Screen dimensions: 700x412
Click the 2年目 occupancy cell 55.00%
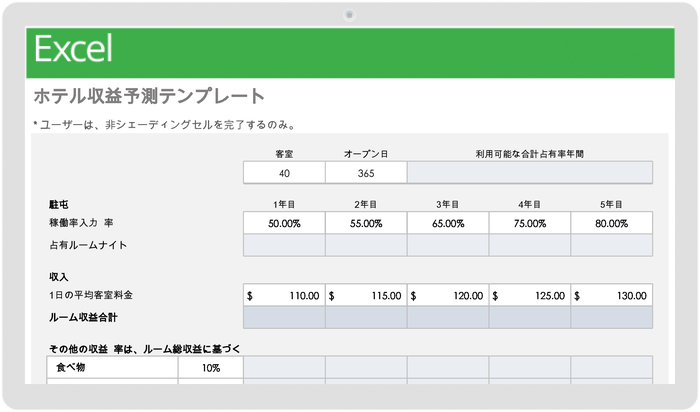(366, 223)
